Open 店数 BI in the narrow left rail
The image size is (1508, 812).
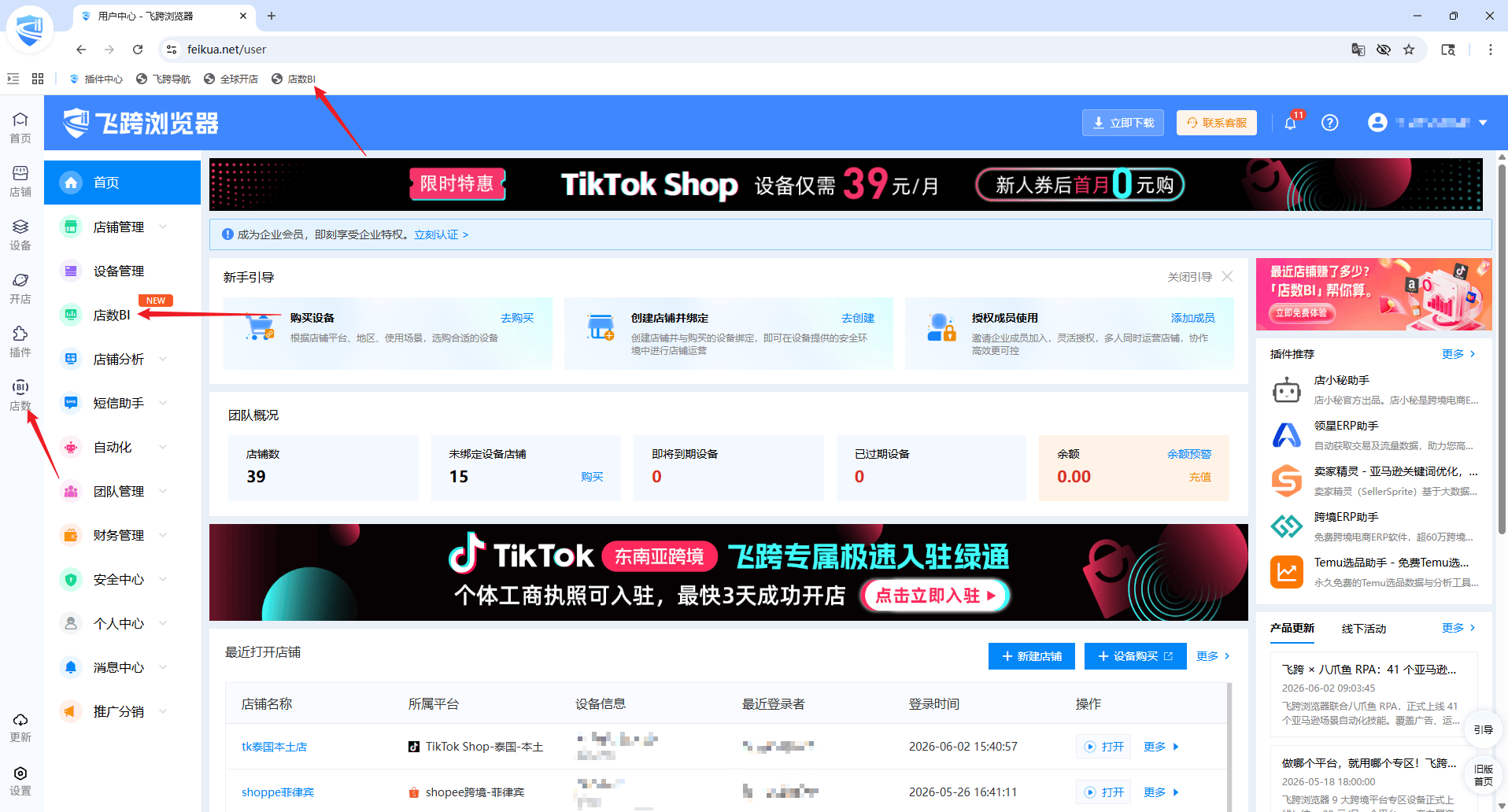[20, 395]
